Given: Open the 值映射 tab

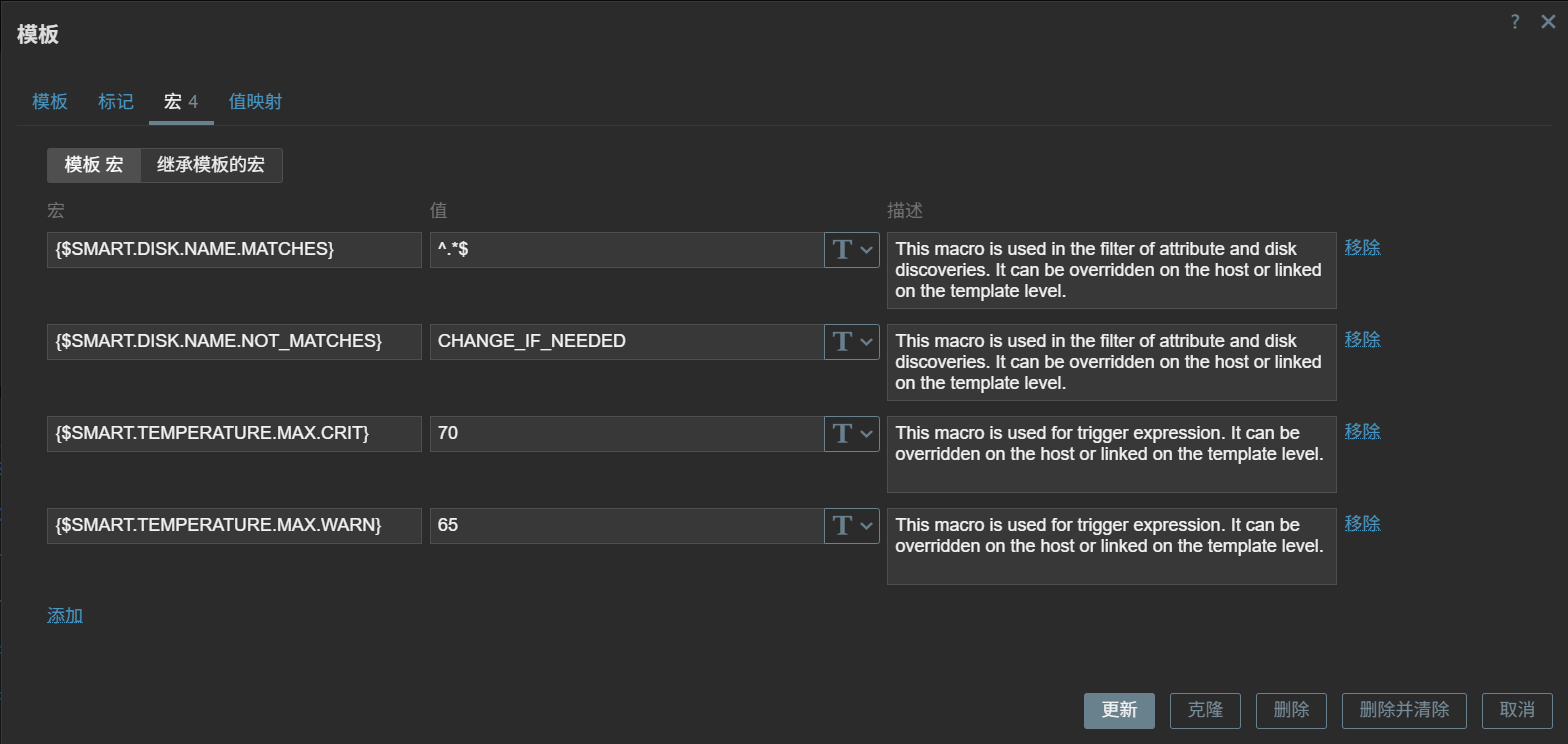Looking at the screenshot, I should pos(255,102).
